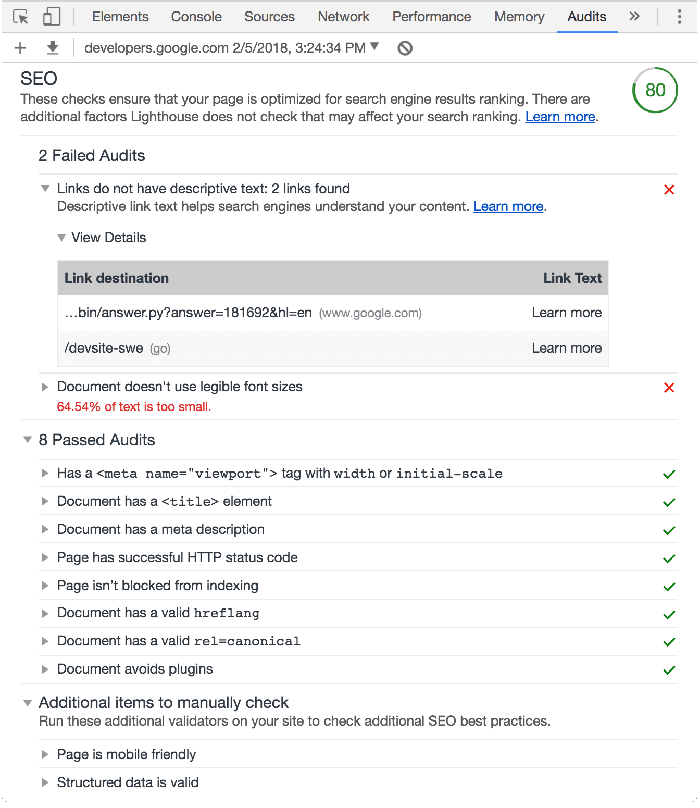Screen dimensions: 700x808
Task: Click the inspect element cursor icon
Action: pos(21,17)
